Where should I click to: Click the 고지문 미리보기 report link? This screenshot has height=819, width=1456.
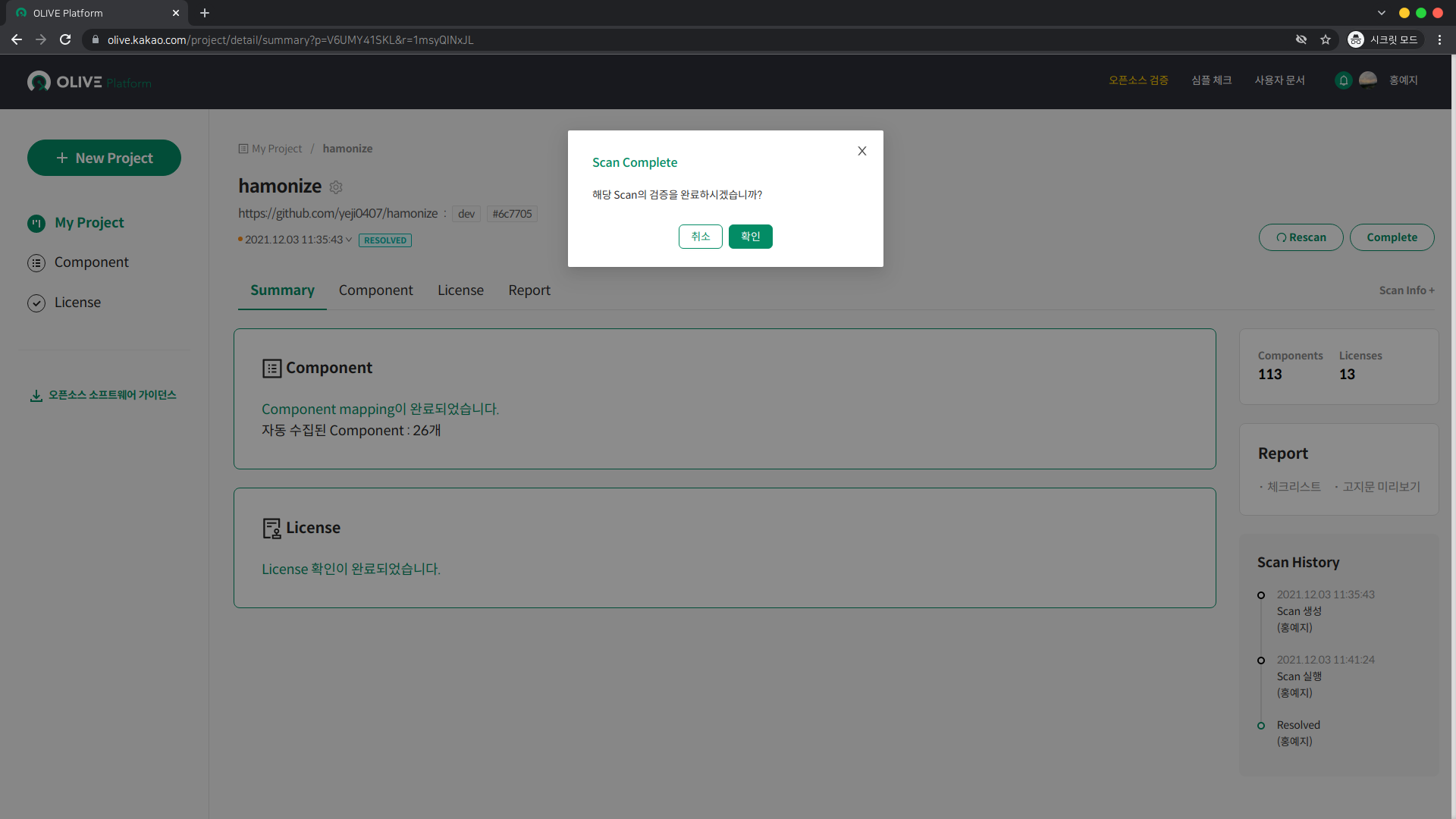coord(1381,487)
